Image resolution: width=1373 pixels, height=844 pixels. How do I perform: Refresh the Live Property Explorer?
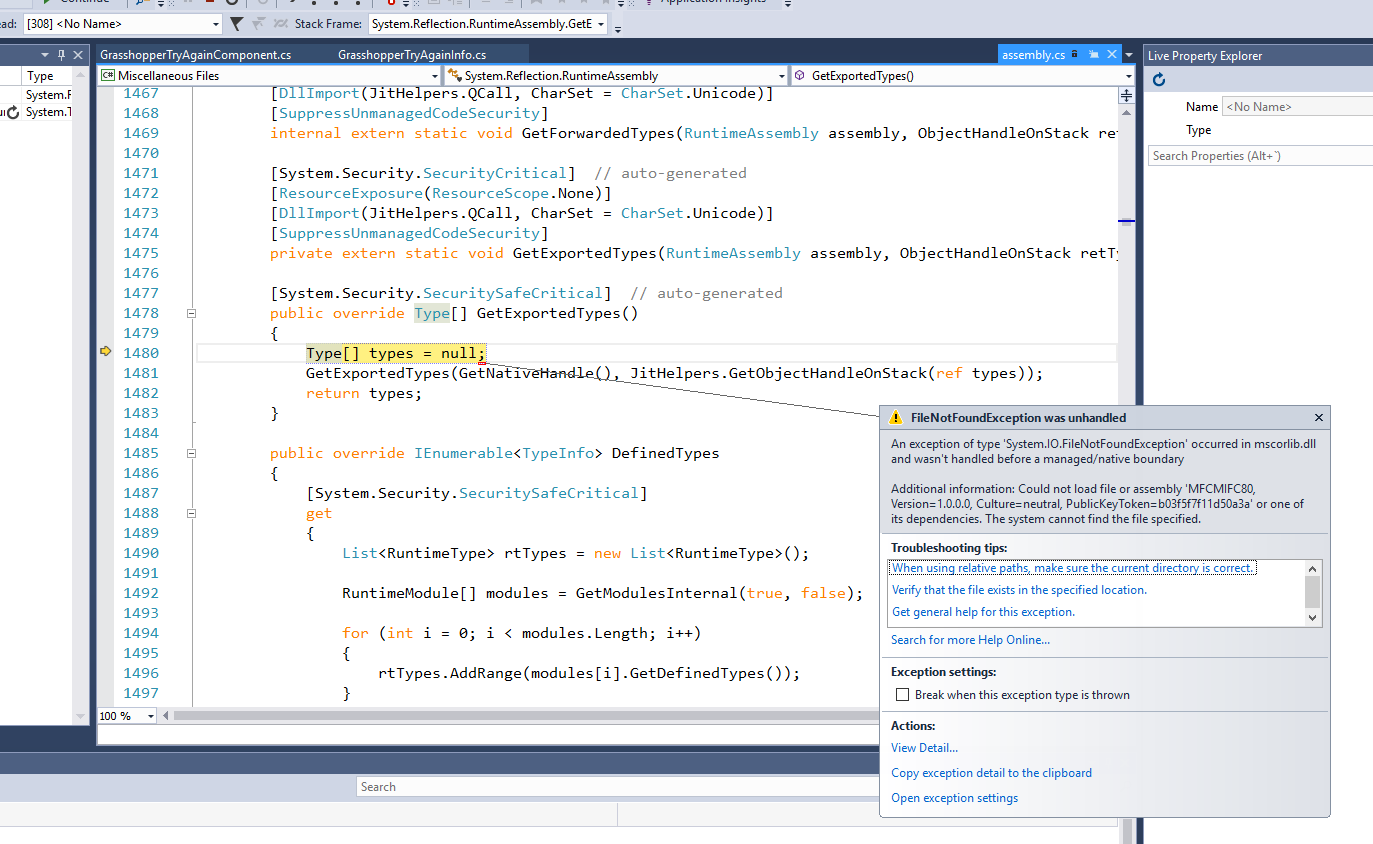point(1158,78)
